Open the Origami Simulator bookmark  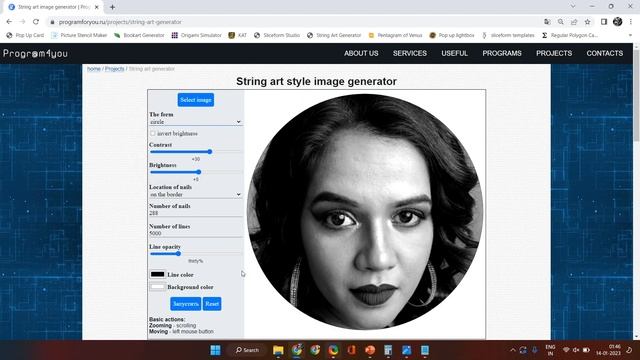click(196, 36)
